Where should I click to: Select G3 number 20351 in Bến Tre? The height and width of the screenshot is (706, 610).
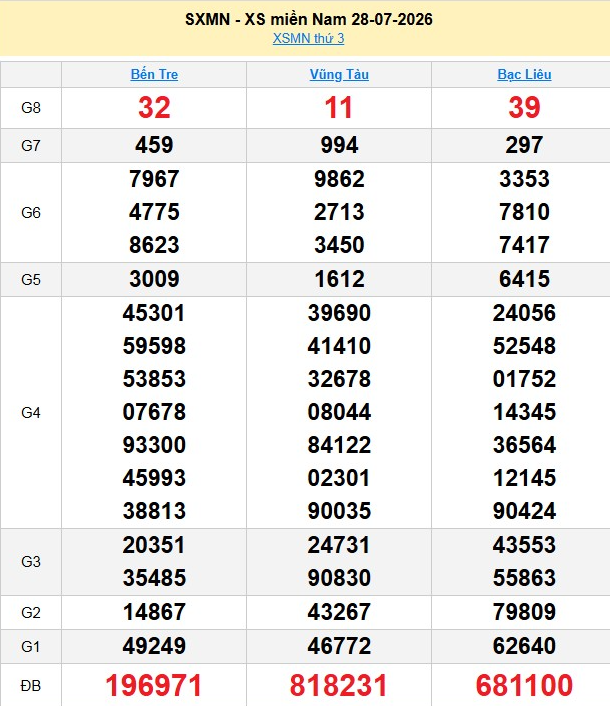[x=154, y=545]
